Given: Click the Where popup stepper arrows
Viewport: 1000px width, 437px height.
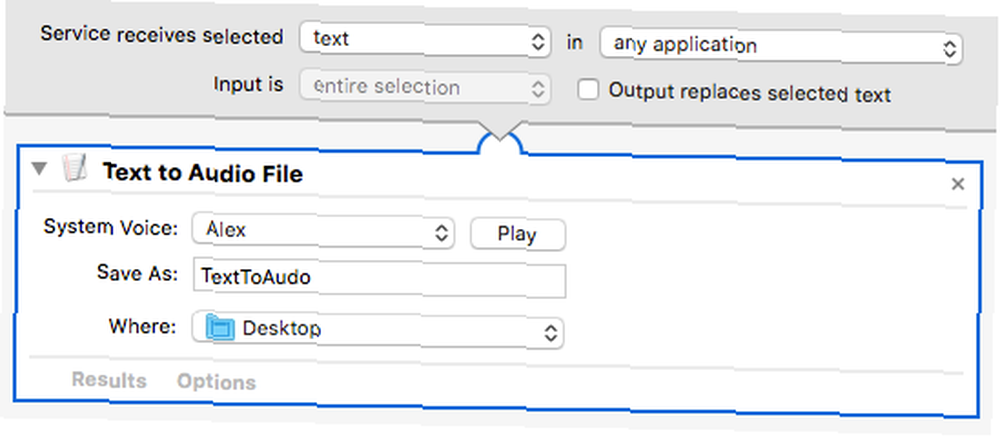Looking at the screenshot, I should (550, 332).
